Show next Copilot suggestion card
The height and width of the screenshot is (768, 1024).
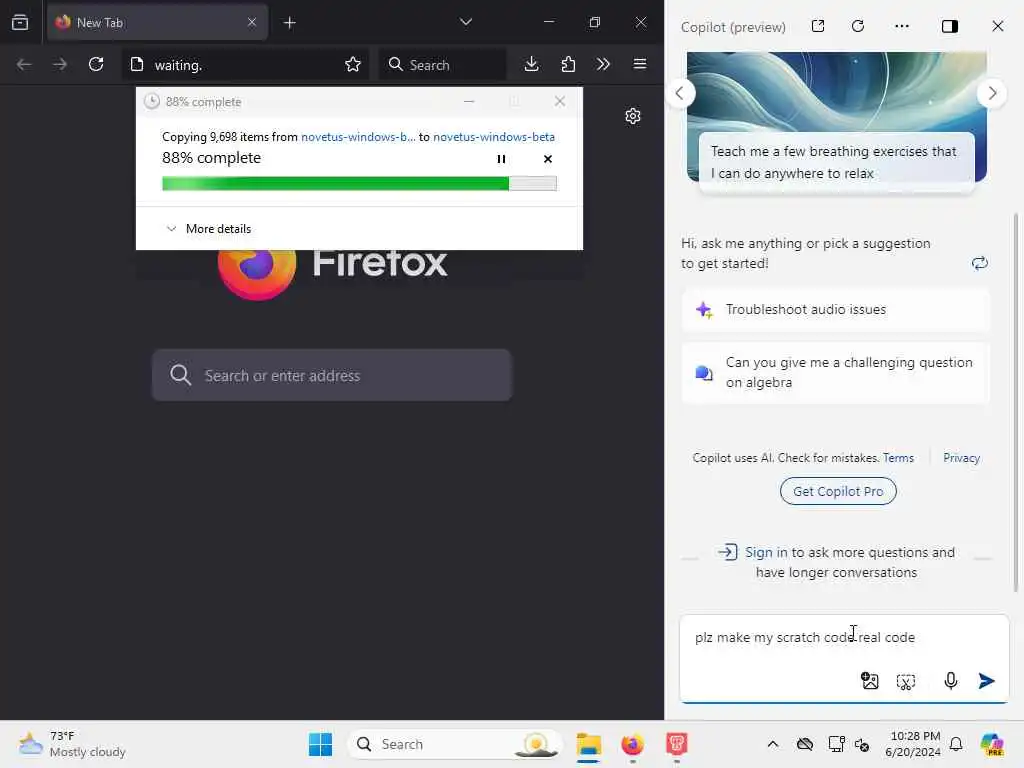992,93
